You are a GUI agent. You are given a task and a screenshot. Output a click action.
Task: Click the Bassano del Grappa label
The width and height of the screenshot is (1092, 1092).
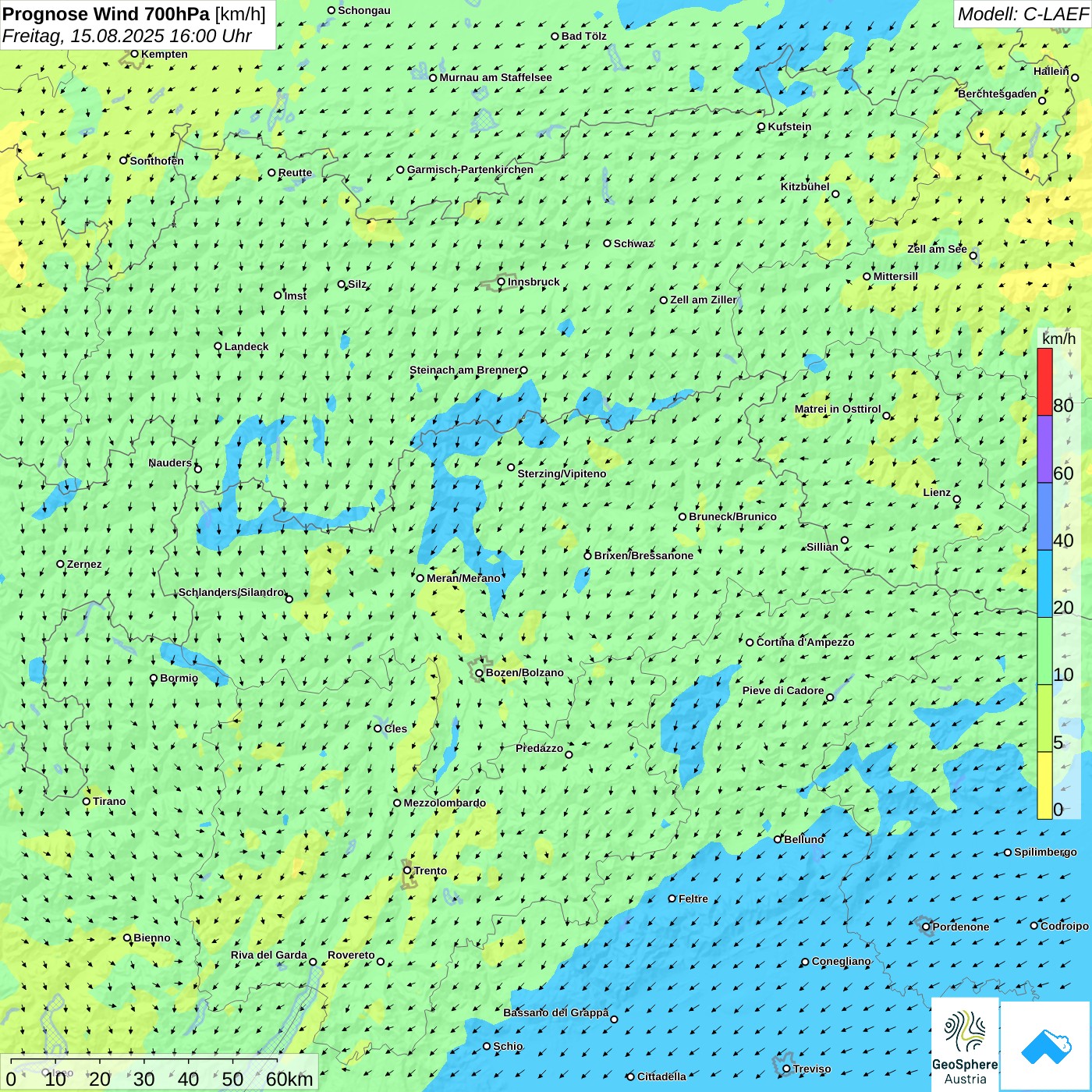555,1012
